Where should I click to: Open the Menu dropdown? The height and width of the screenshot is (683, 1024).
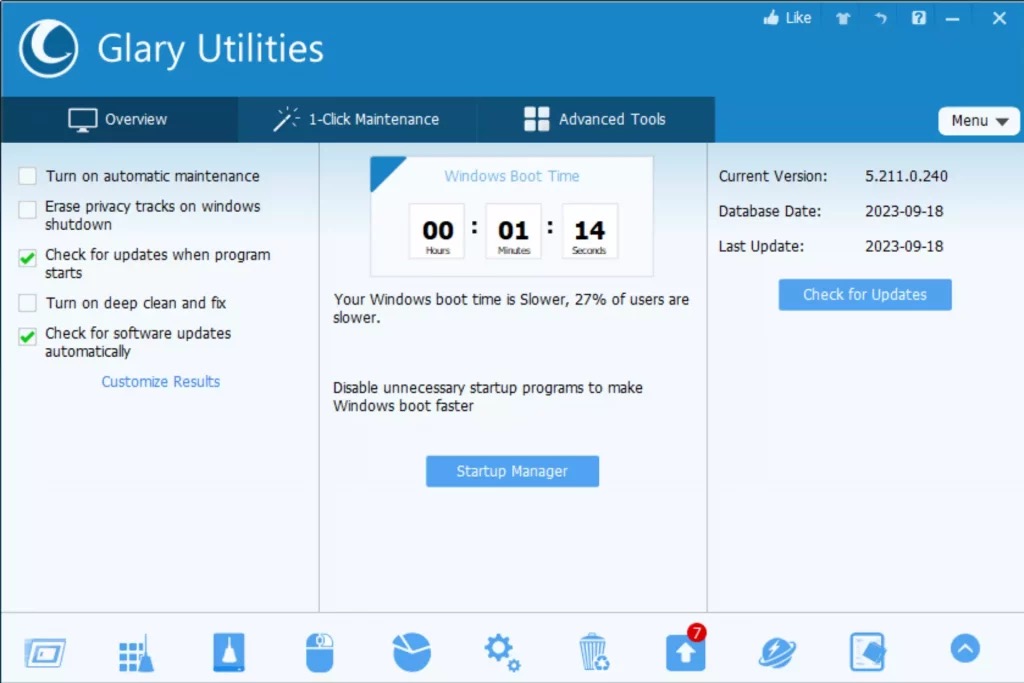(x=979, y=121)
